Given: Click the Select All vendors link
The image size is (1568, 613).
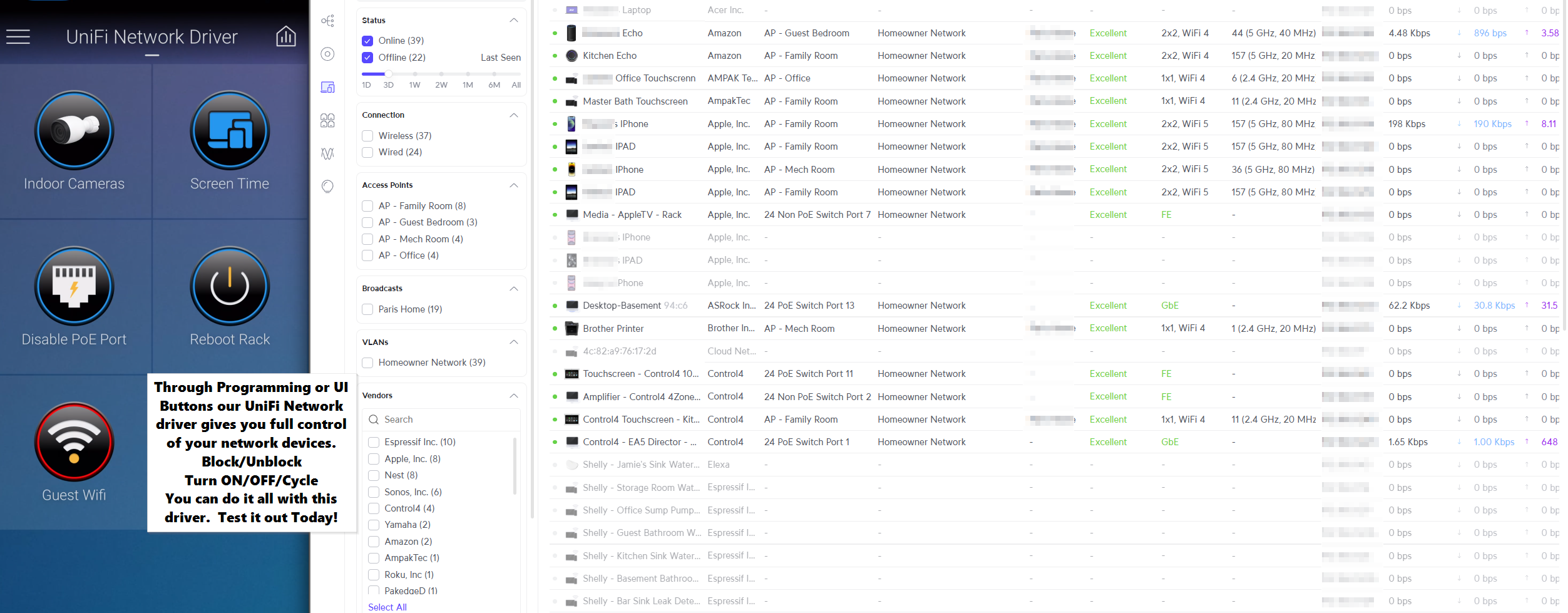Looking at the screenshot, I should 387,607.
